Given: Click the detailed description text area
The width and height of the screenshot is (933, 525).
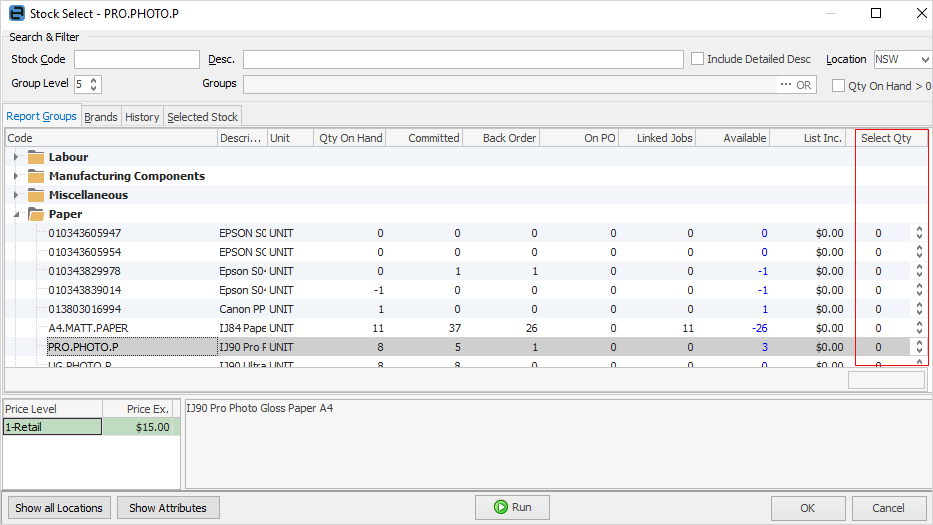Looking at the screenshot, I should pos(557,444).
